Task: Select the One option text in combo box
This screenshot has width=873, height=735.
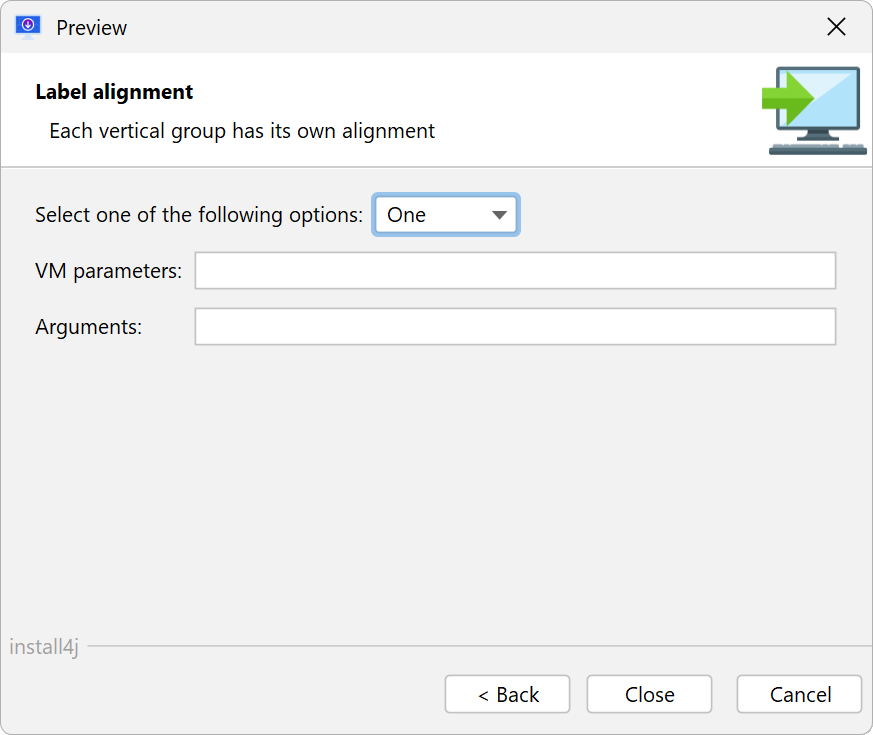Action: click(406, 215)
